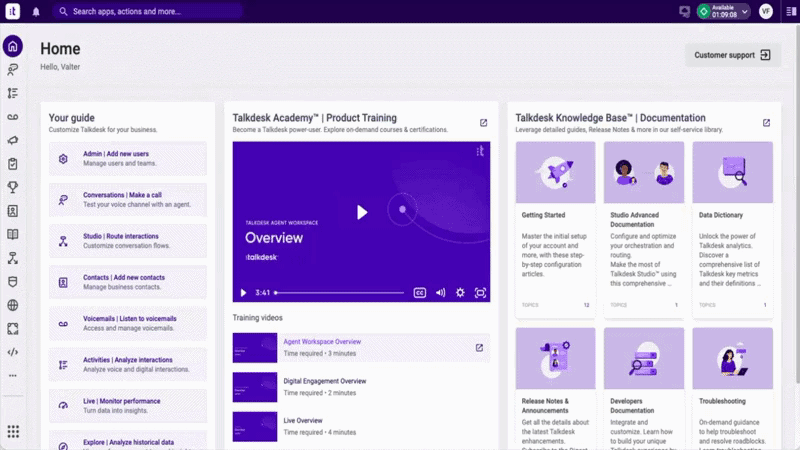Open open-book icon in left sidebar
This screenshot has width=800, height=450.
[13, 234]
